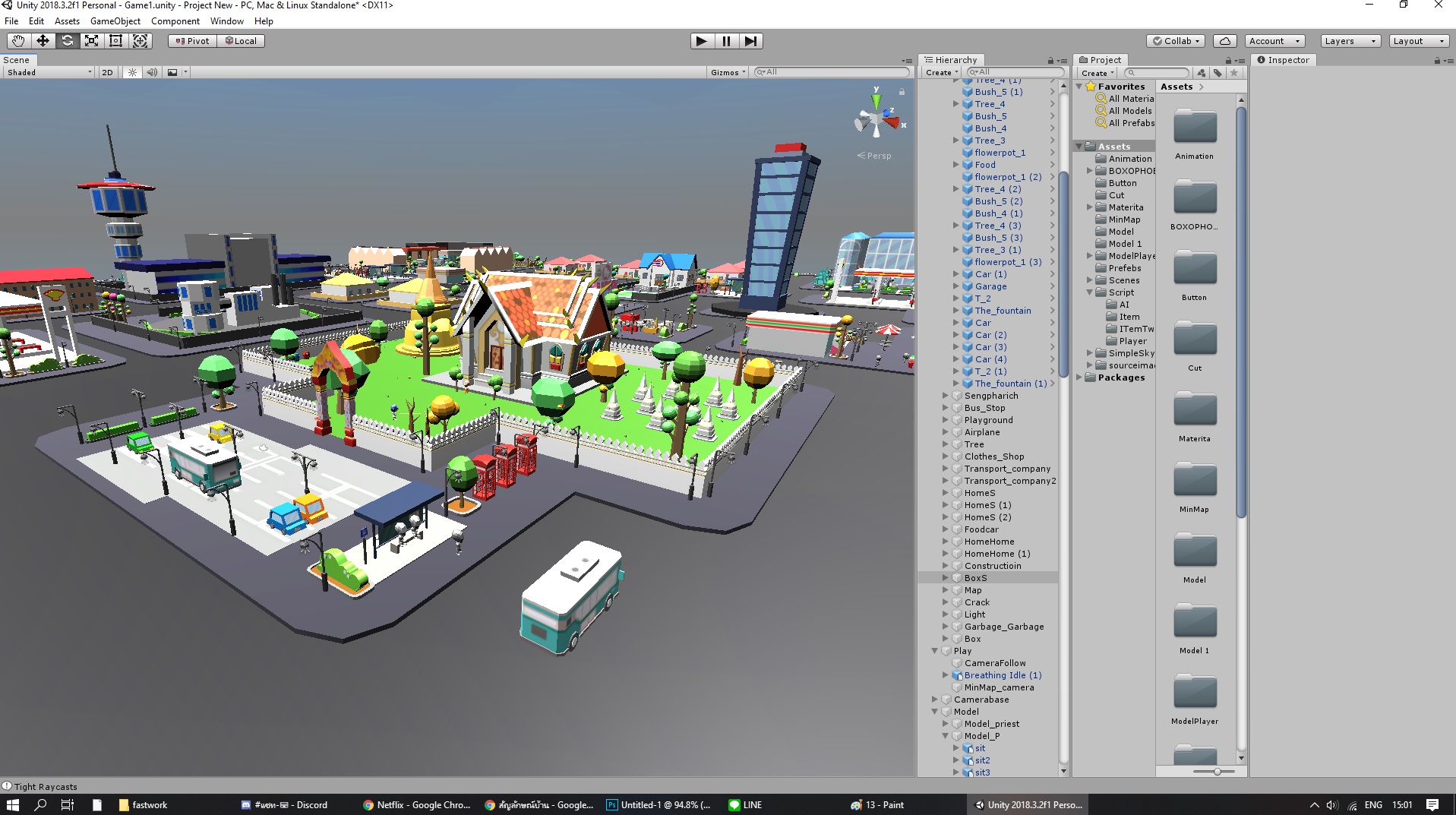1456x815 pixels.
Task: Open the Assets menu
Action: pyautogui.click(x=67, y=21)
